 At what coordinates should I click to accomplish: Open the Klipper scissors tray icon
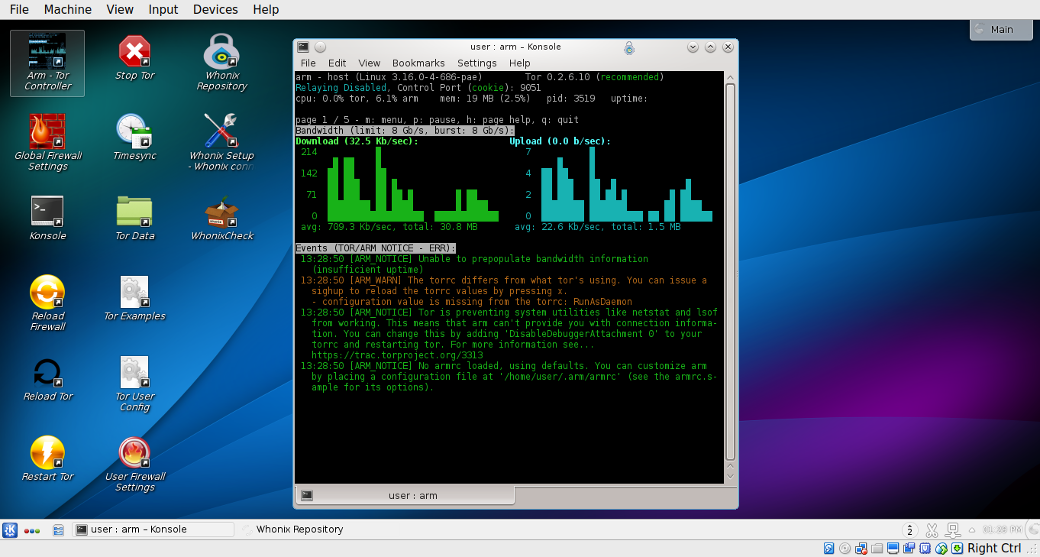[x=931, y=530]
